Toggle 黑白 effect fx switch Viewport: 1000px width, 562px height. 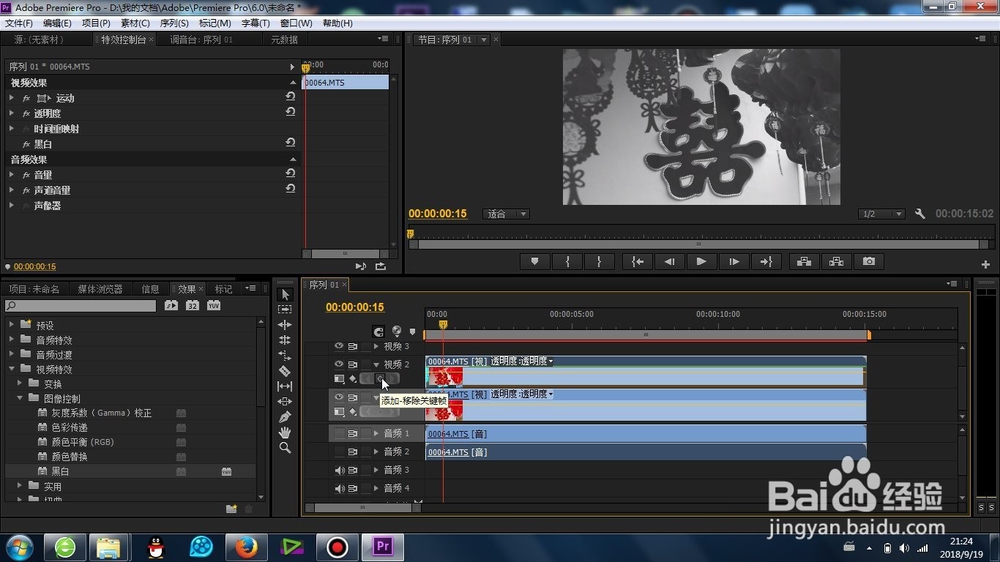26,144
